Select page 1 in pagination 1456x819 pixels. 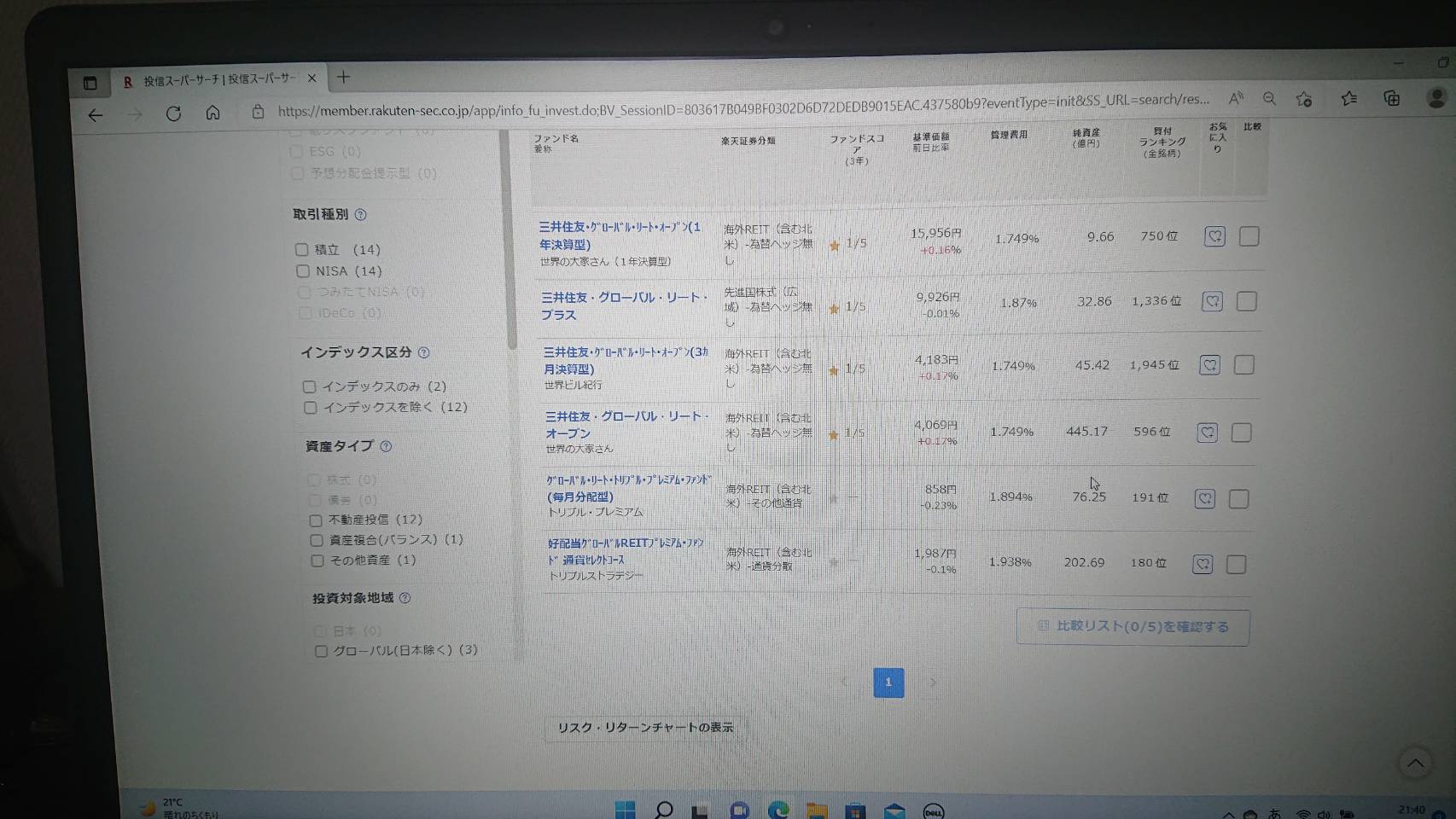tap(888, 682)
